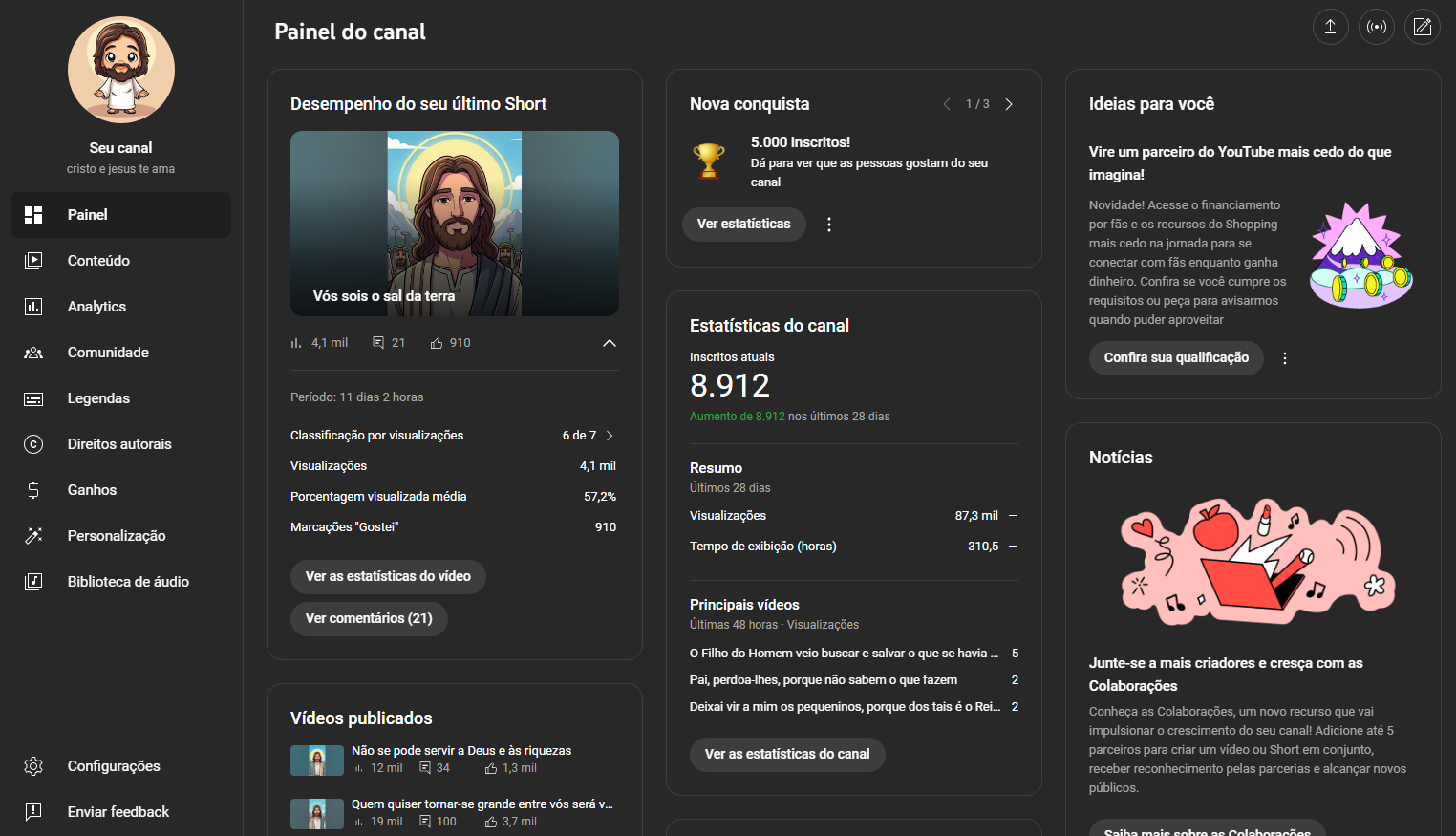Click the 8.912 subscriber count
The width and height of the screenshot is (1456, 836).
coord(730,386)
